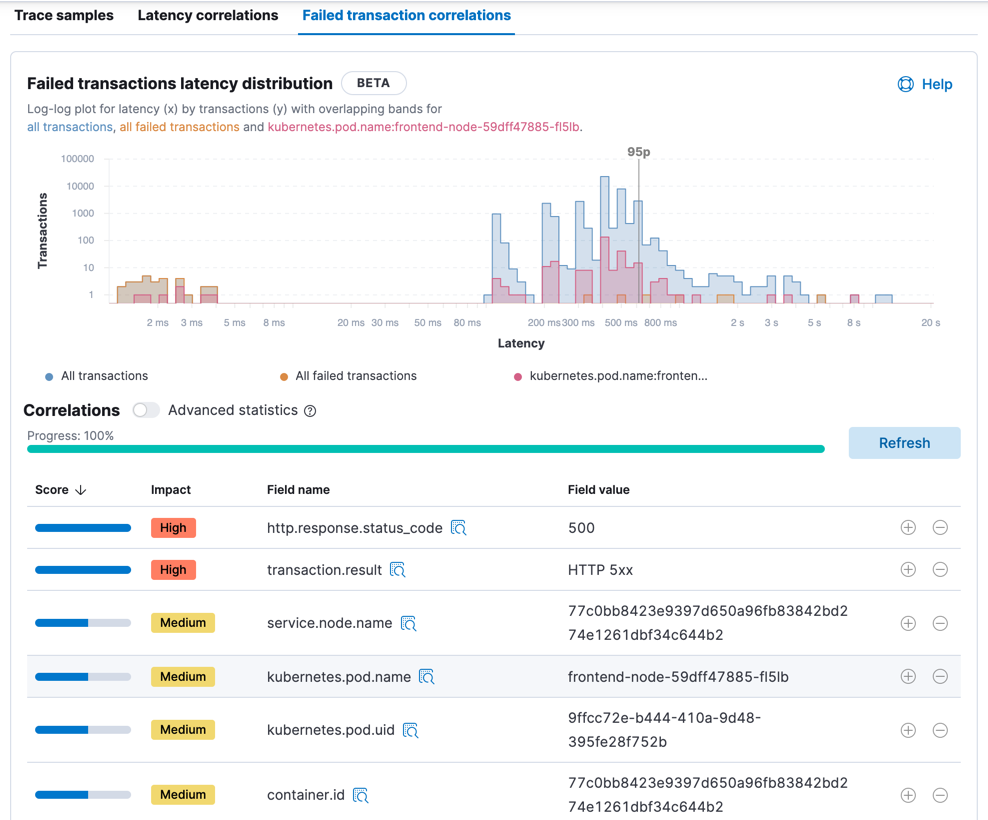Click inspect icon next to kubernetes.pod.name

(x=427, y=677)
